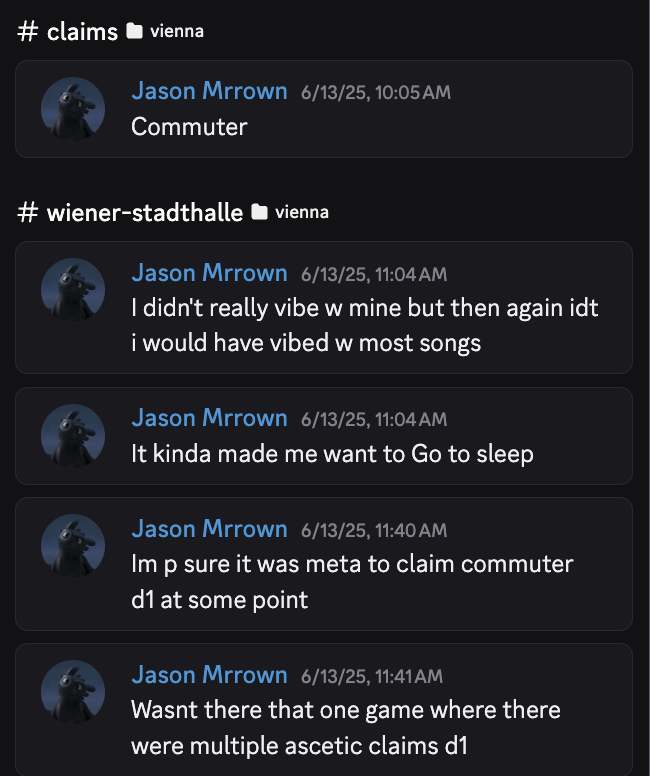Click the 11:41 AM timestamp
Viewport: 650px width, 776px height.
pos(371,675)
